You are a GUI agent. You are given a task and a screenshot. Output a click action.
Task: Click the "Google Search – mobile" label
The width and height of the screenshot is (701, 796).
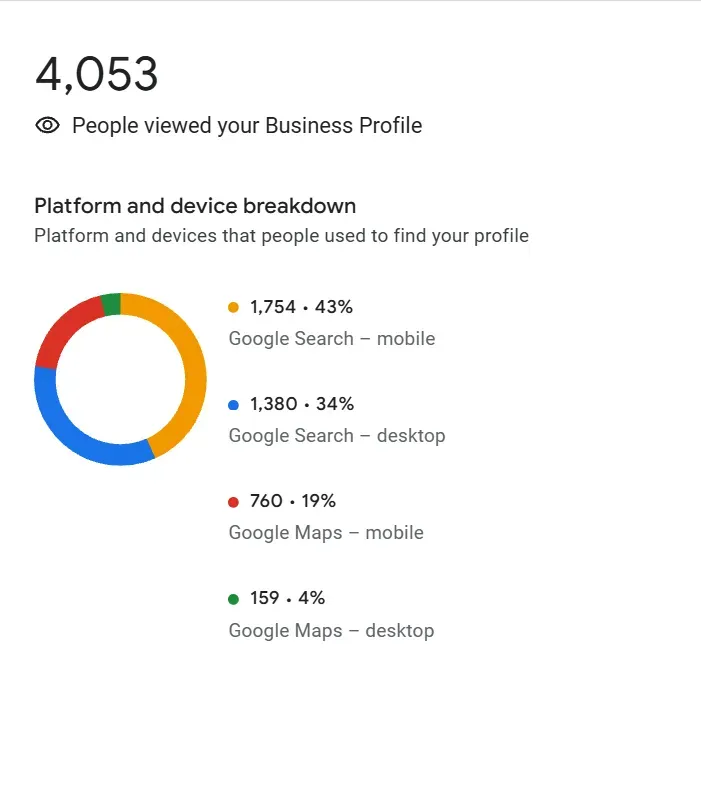click(x=332, y=338)
